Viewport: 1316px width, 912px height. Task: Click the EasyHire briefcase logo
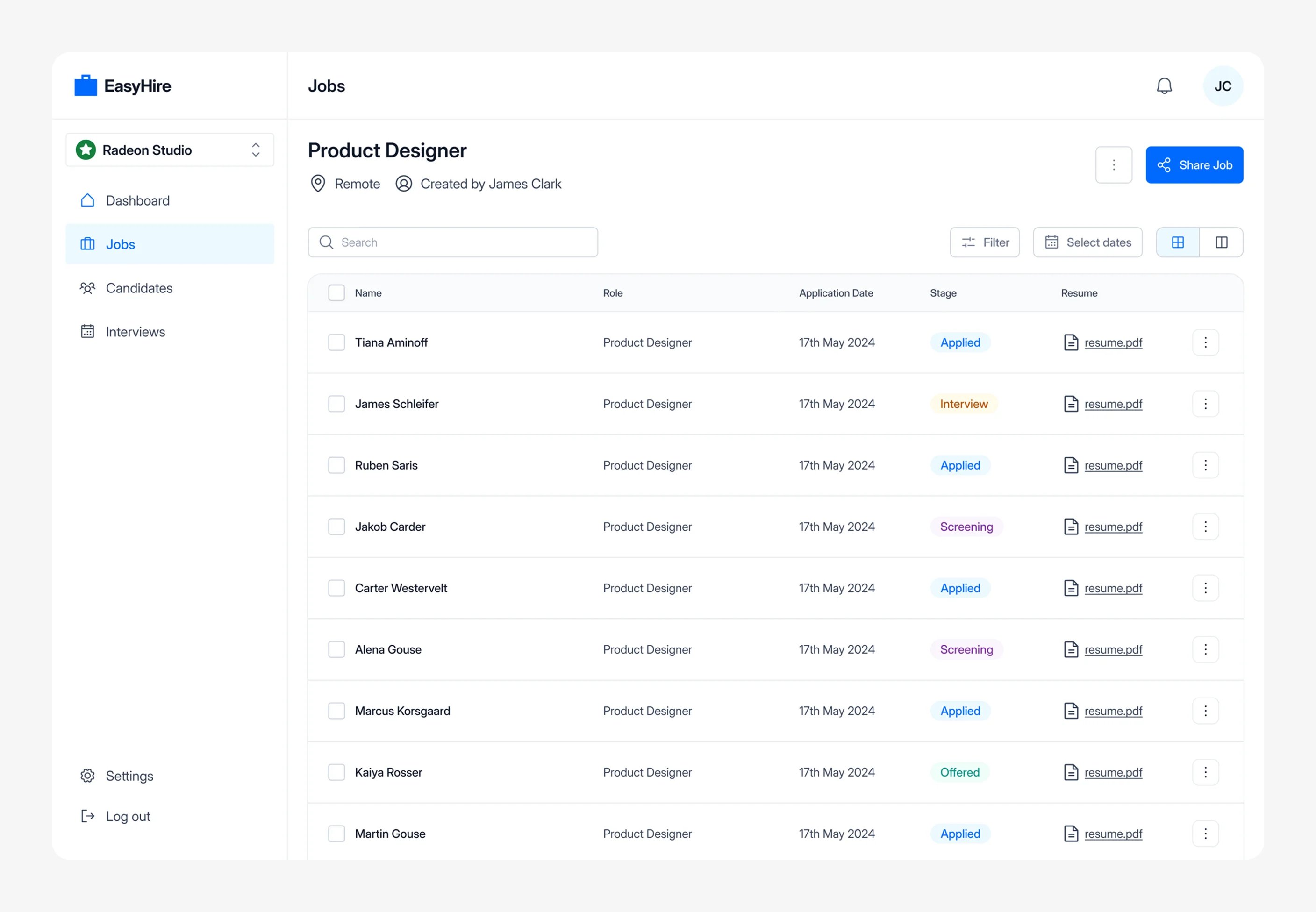coord(86,86)
